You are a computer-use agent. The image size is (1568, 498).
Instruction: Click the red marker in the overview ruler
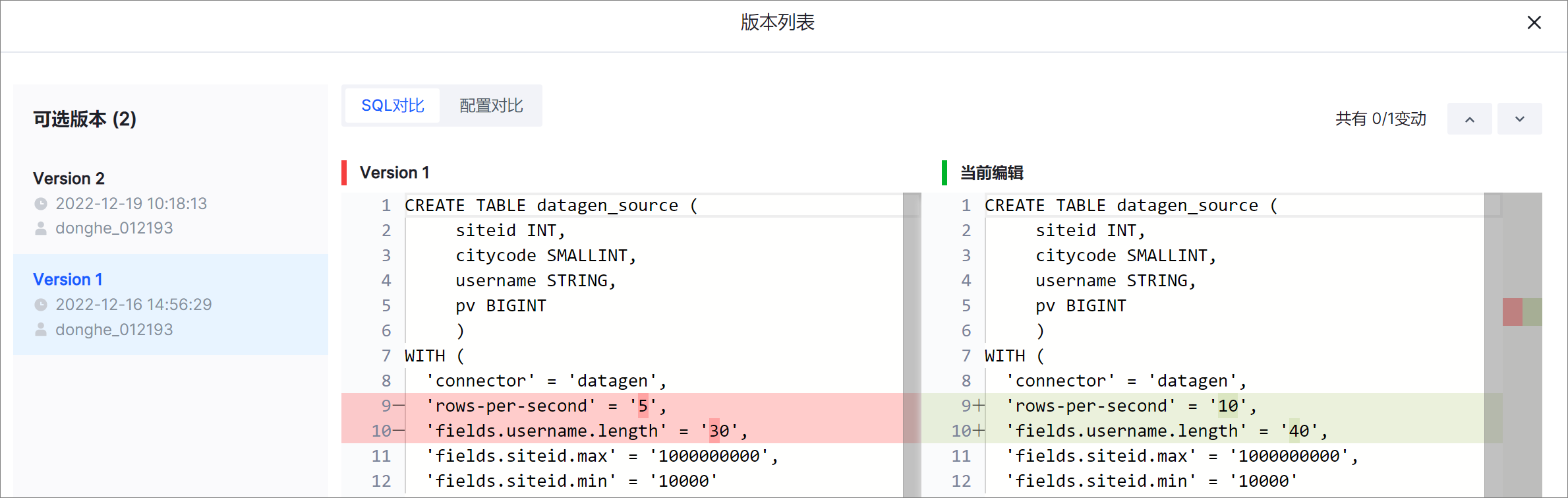1513,312
